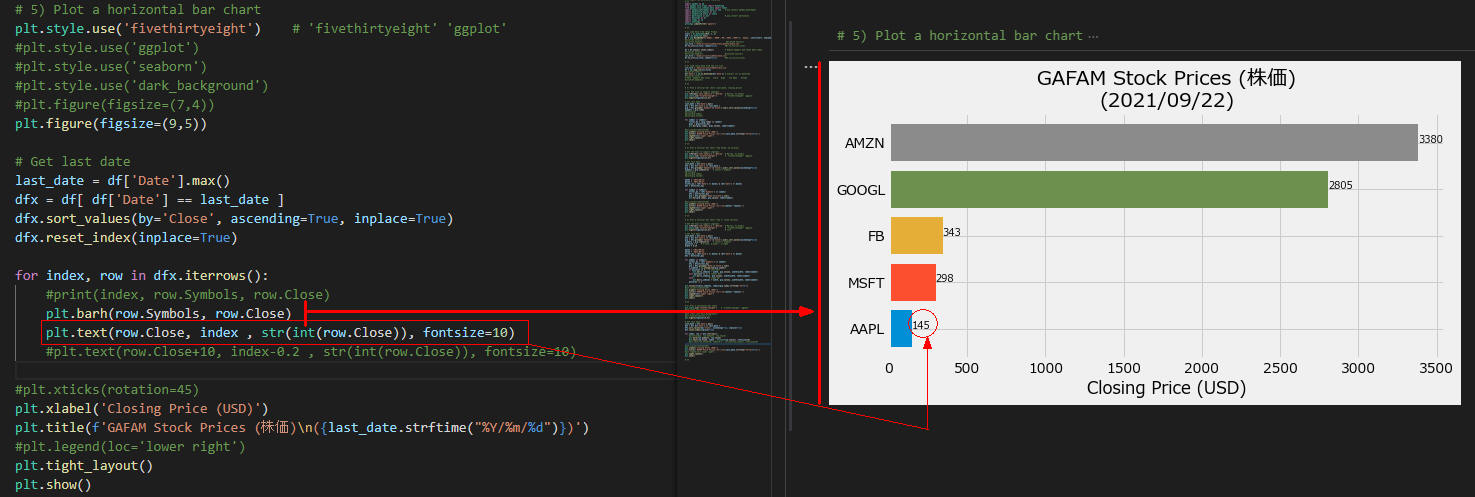Place cursor on dfx.reset_index(inplace=True) line
Image resolution: width=1475 pixels, height=497 pixels.
(127, 237)
